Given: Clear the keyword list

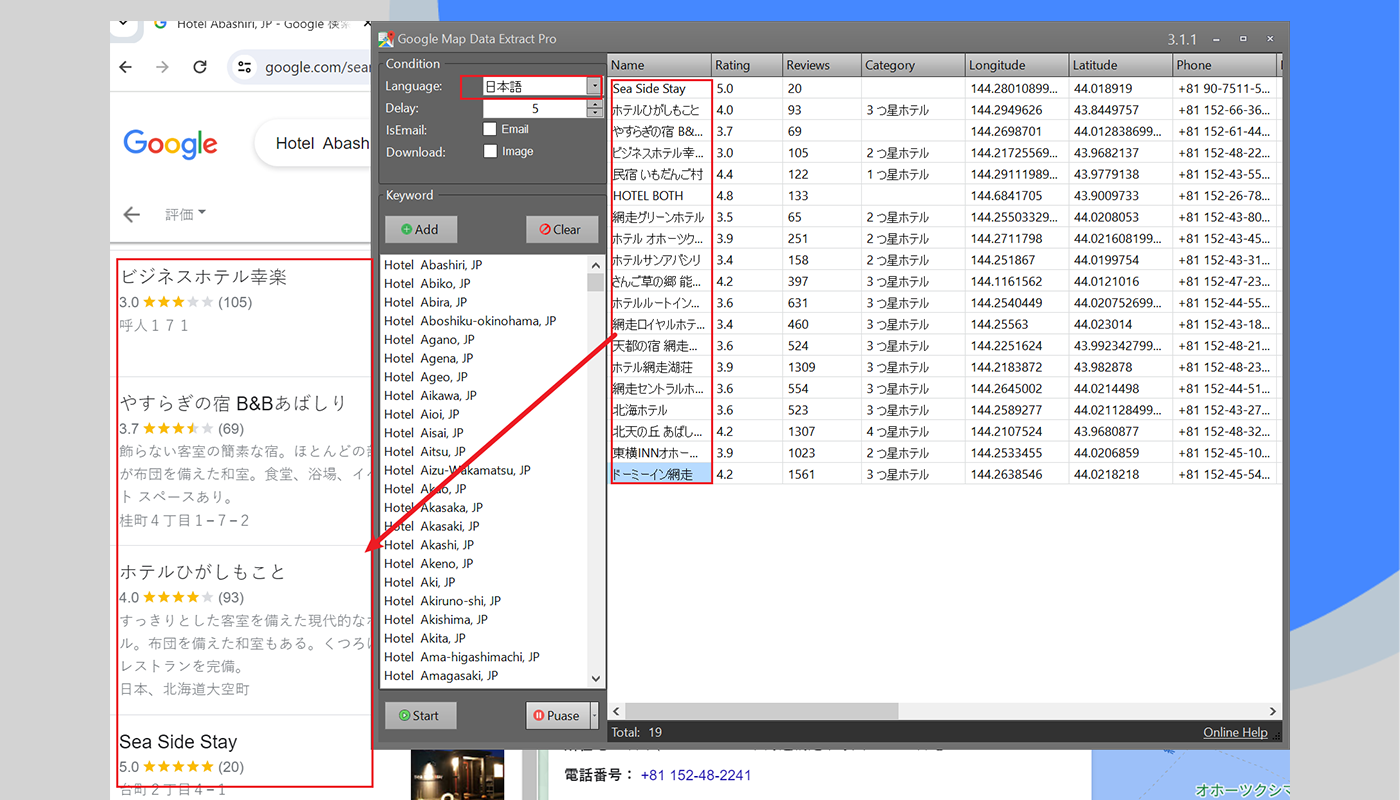Looking at the screenshot, I should (x=560, y=229).
